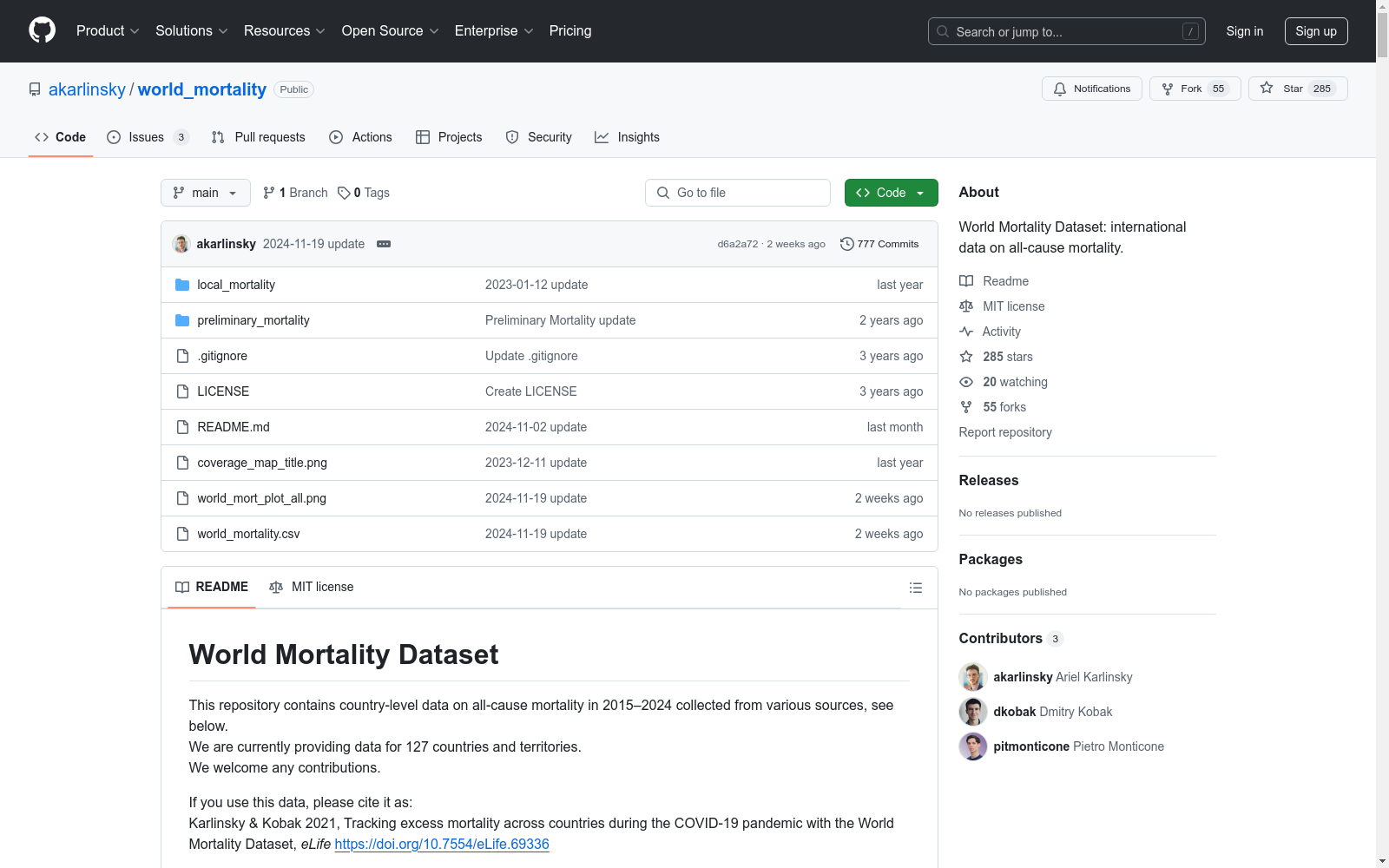Open the Insights tab
This screenshot has height=868, width=1389.
pos(627,137)
